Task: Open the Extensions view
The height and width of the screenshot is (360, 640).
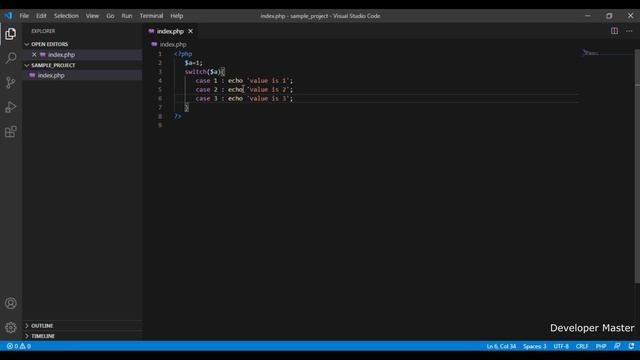Action: 11,131
